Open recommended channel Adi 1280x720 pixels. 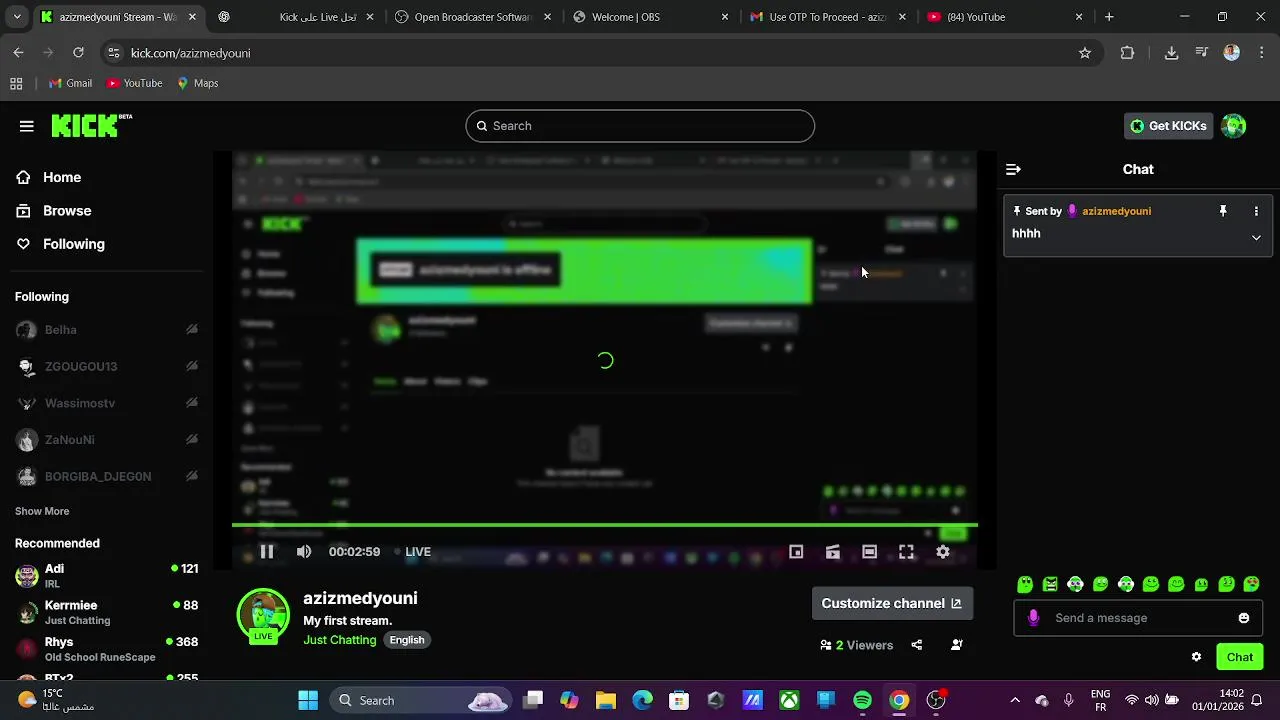[x=106, y=575]
